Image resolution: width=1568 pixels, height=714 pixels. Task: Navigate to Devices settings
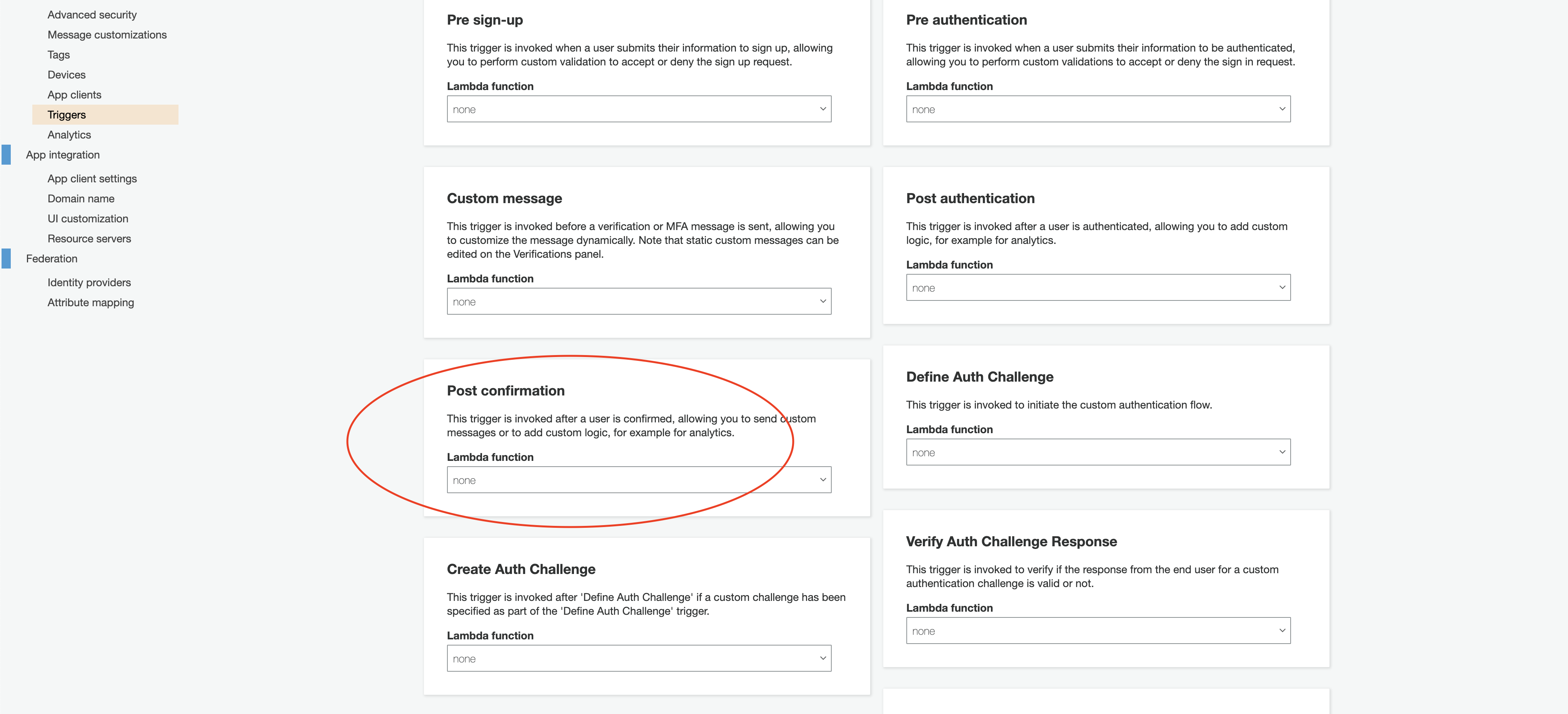pos(66,75)
